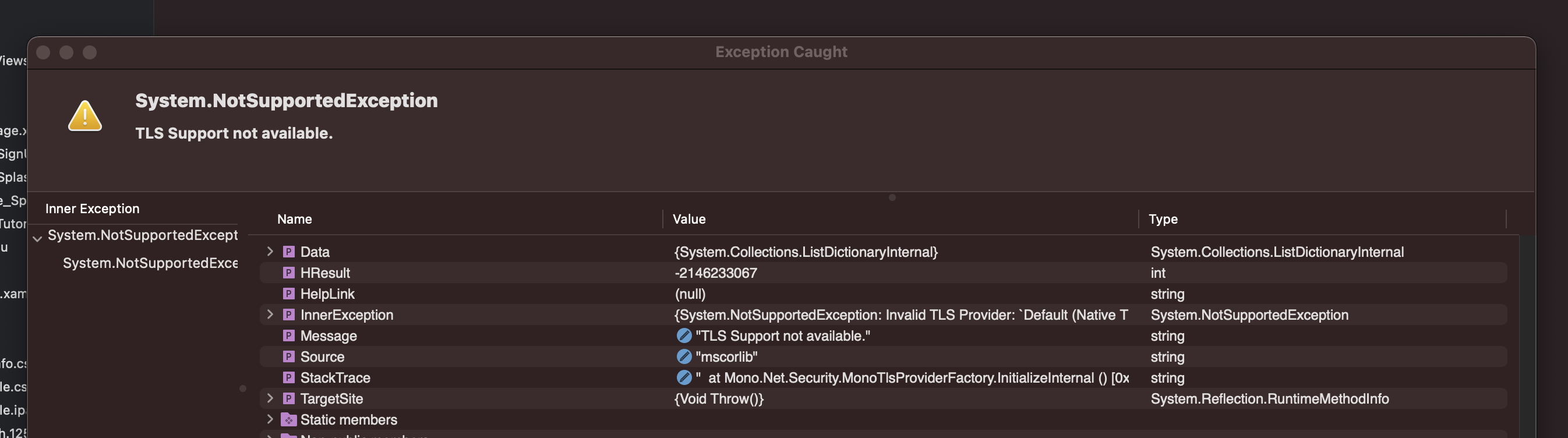The height and width of the screenshot is (438, 1568).
Task: Click the yellow warning triangle icon
Action: click(x=84, y=115)
